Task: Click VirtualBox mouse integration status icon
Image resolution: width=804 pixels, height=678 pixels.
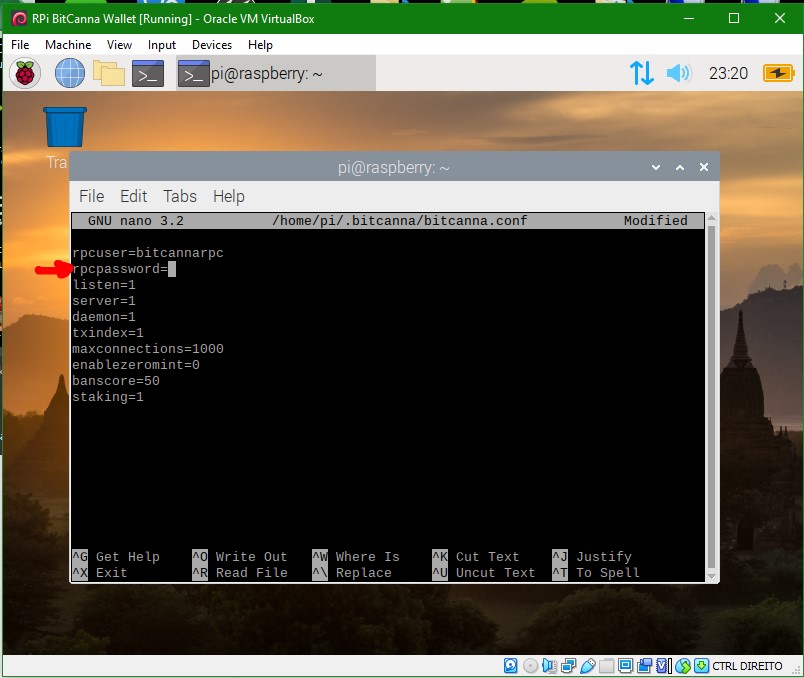Action: (682, 666)
